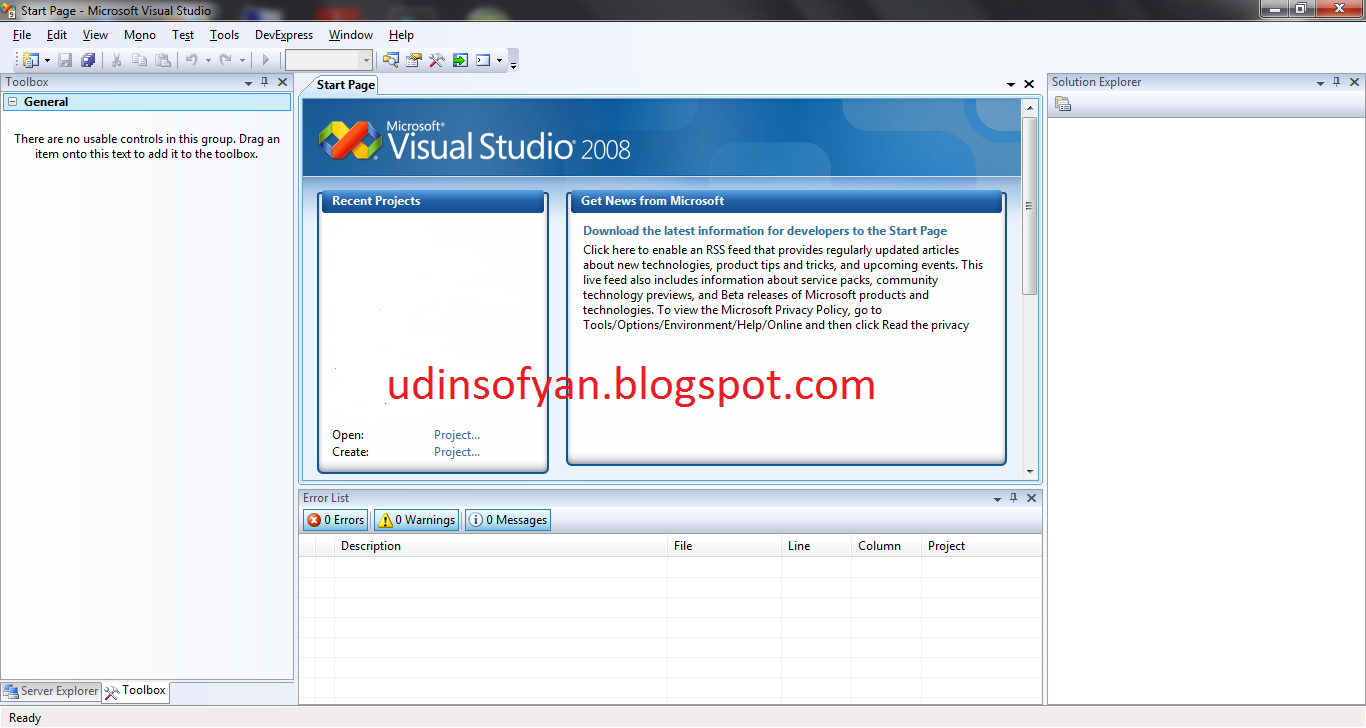The height and width of the screenshot is (728, 1366).
Task: Open the Window menu
Action: click(x=351, y=35)
